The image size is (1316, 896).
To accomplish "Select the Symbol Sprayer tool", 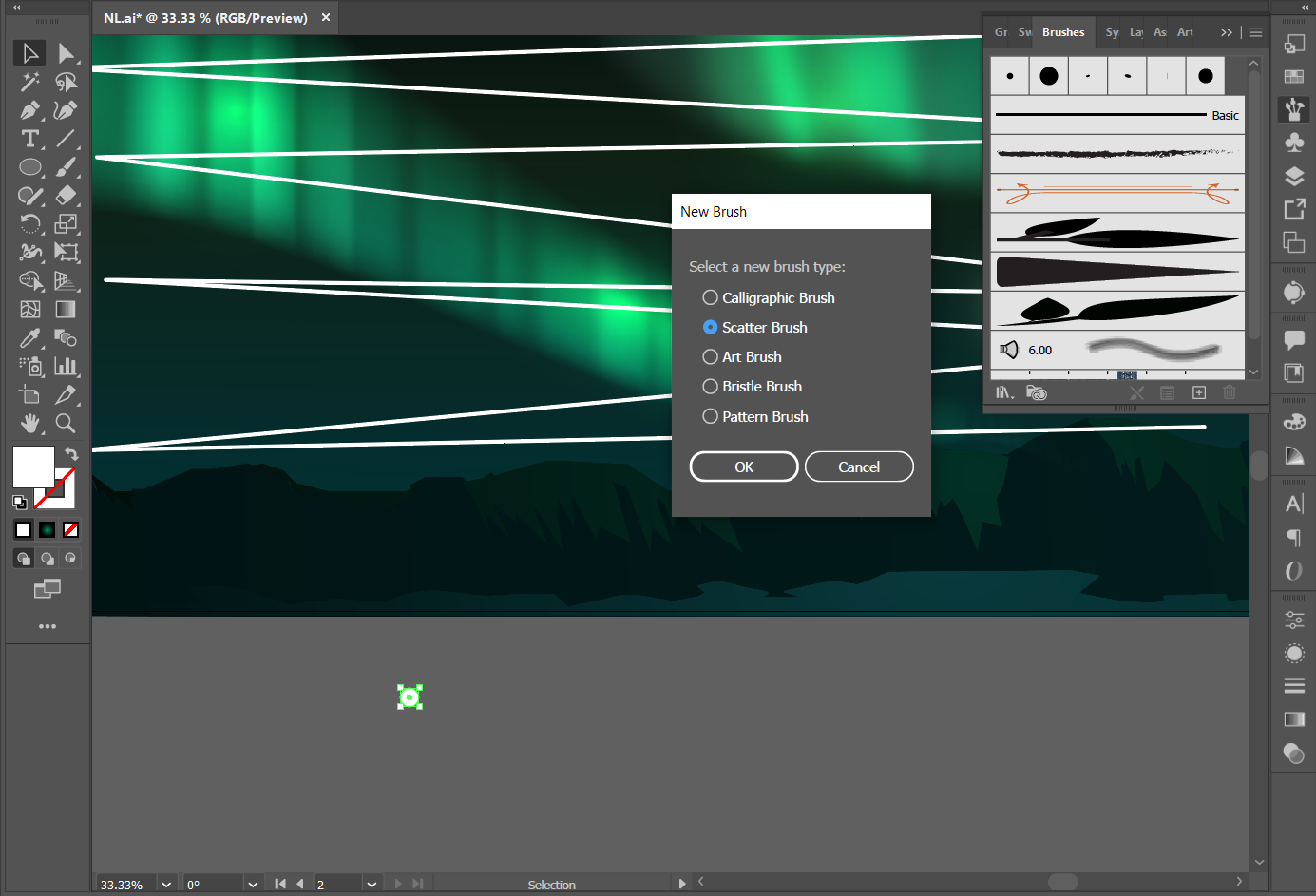I will (x=30, y=367).
